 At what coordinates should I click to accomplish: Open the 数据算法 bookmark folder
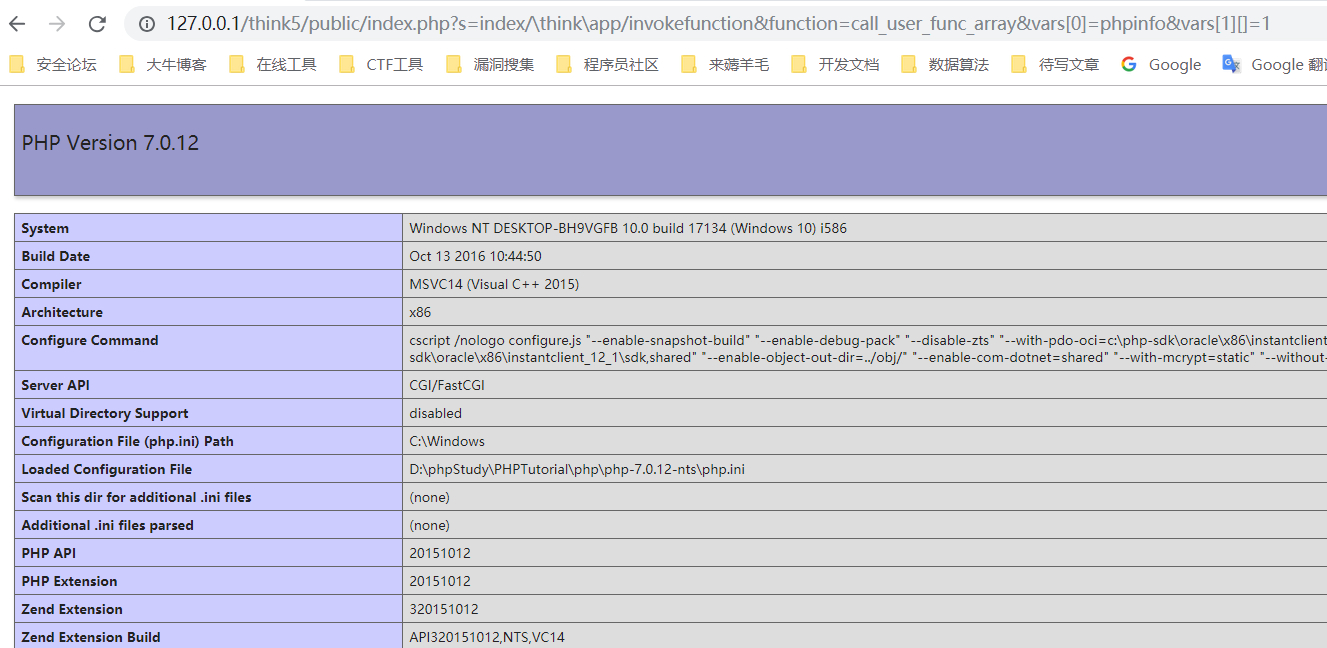pos(945,65)
